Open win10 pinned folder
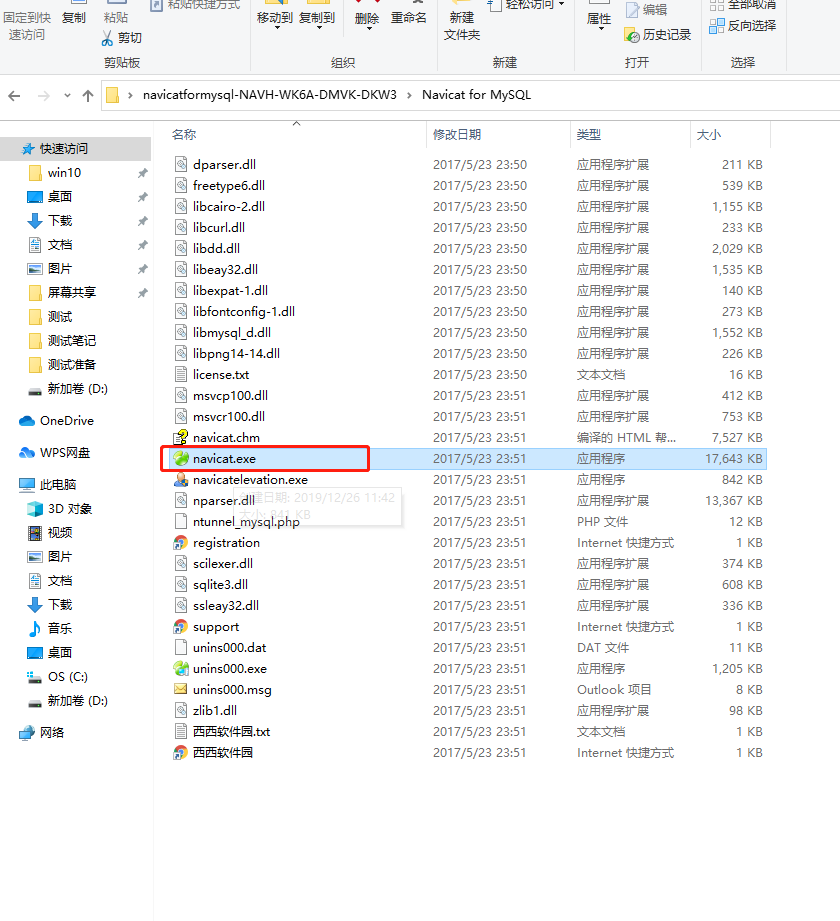Image resolution: width=840 pixels, height=921 pixels. click(x=55, y=173)
